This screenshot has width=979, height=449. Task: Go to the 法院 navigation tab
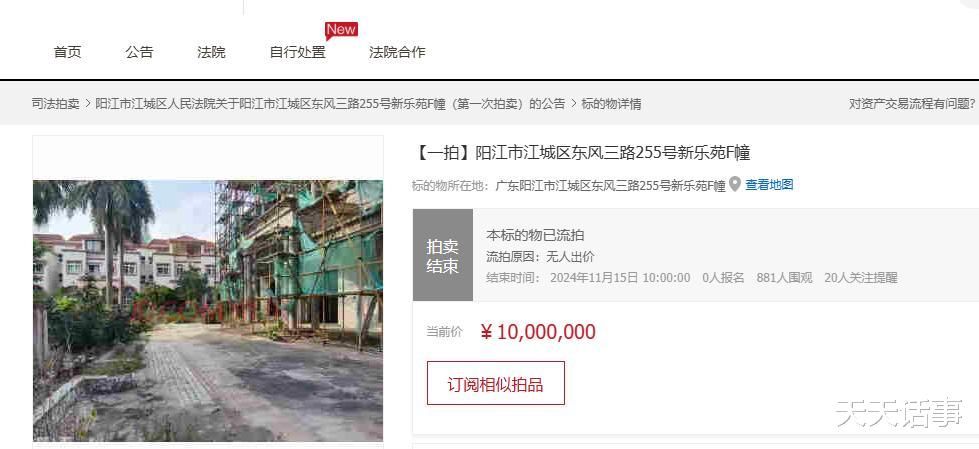click(x=211, y=52)
